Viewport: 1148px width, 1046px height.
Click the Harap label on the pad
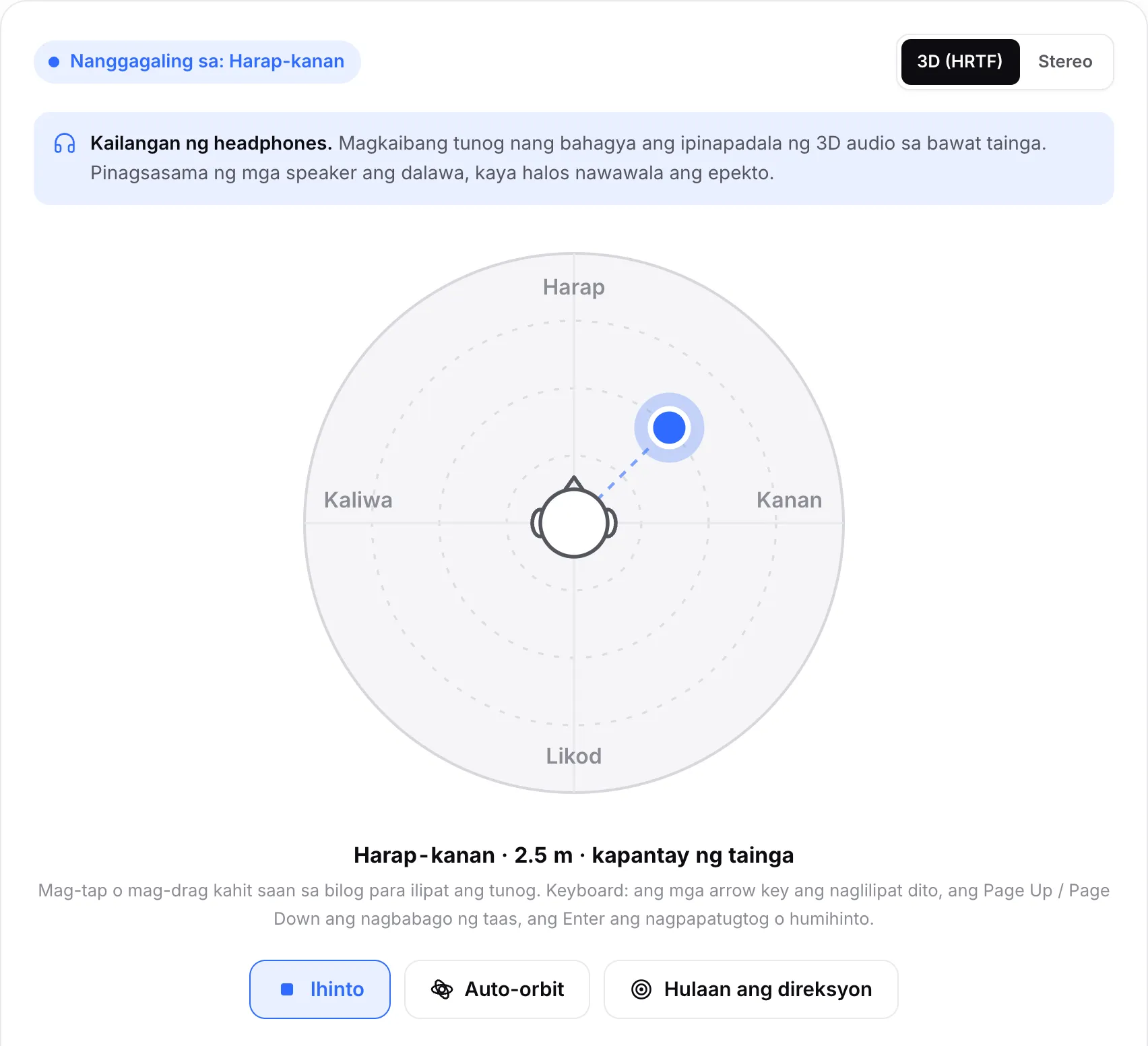pyautogui.click(x=574, y=287)
